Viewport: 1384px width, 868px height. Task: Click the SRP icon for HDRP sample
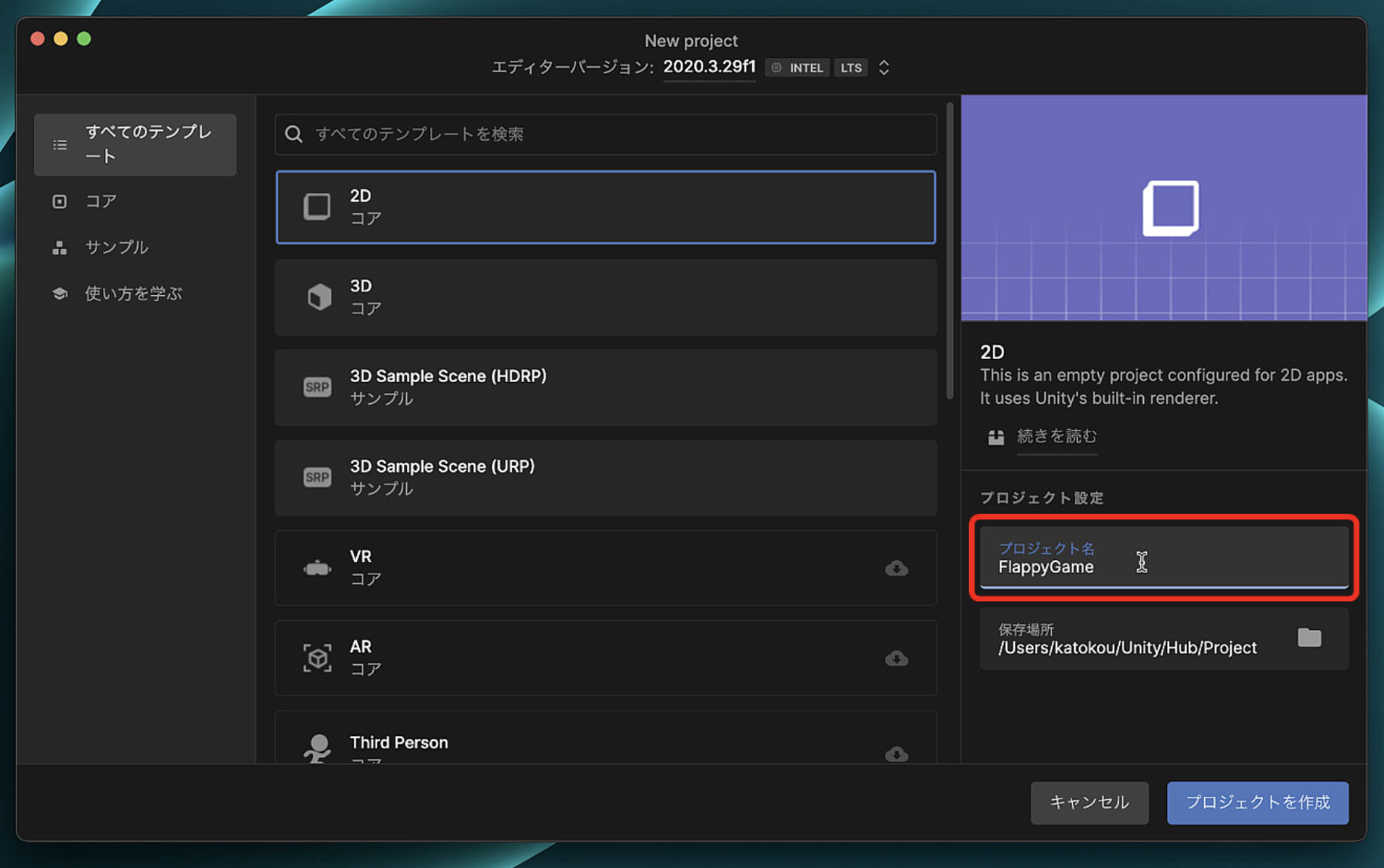317,387
